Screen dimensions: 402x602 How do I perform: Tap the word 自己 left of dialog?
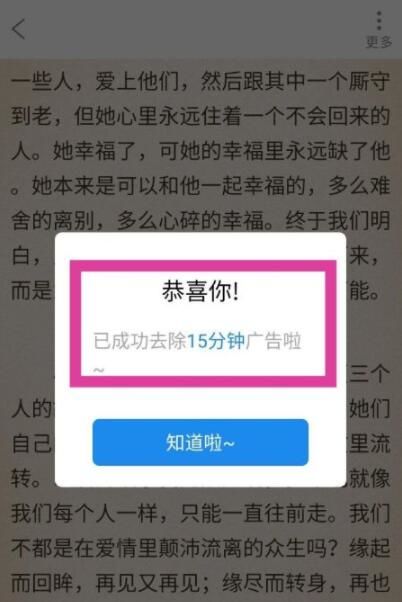31,443
